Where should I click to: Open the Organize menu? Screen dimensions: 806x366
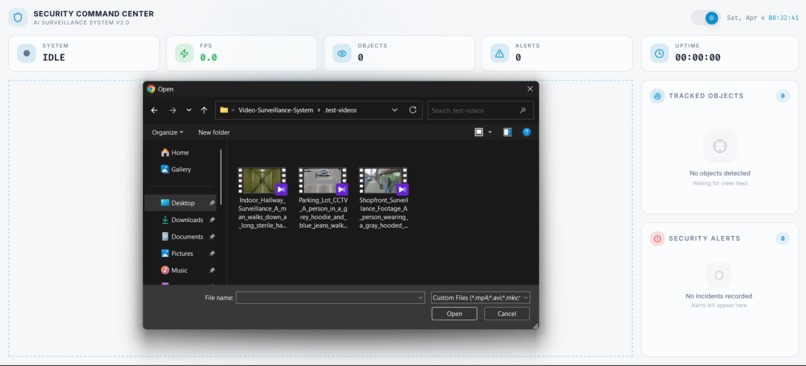pos(167,133)
